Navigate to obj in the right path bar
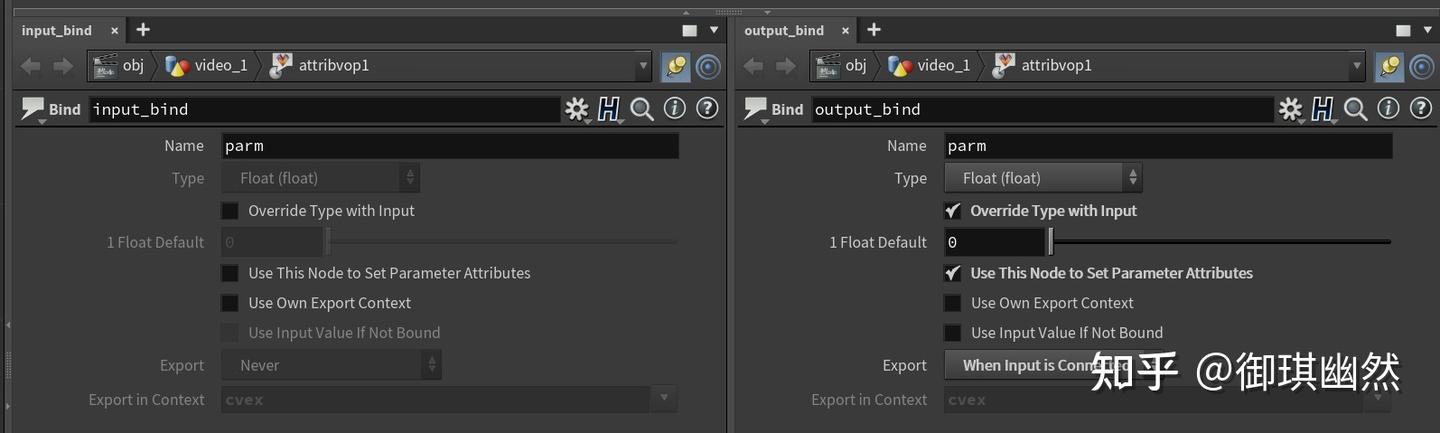 (x=843, y=66)
